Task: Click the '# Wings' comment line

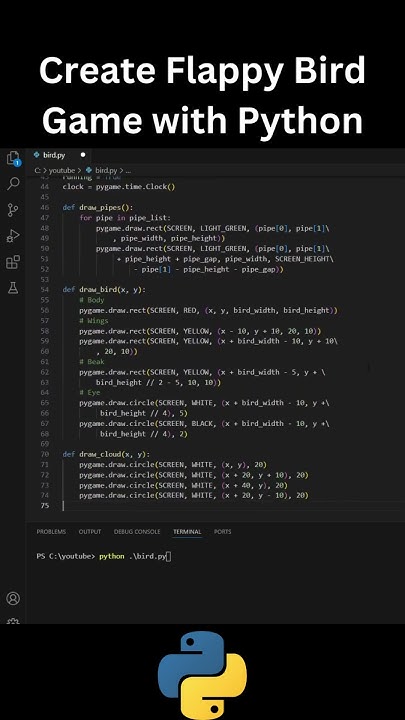Action: point(94,321)
